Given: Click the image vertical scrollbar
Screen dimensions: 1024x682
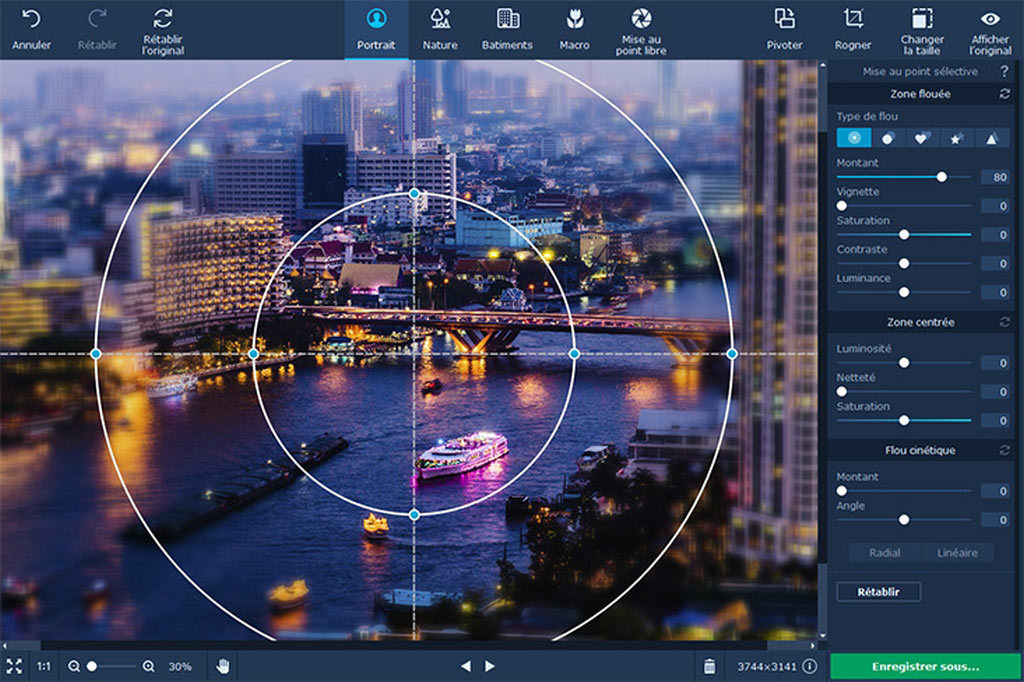Looking at the screenshot, I should (822, 350).
